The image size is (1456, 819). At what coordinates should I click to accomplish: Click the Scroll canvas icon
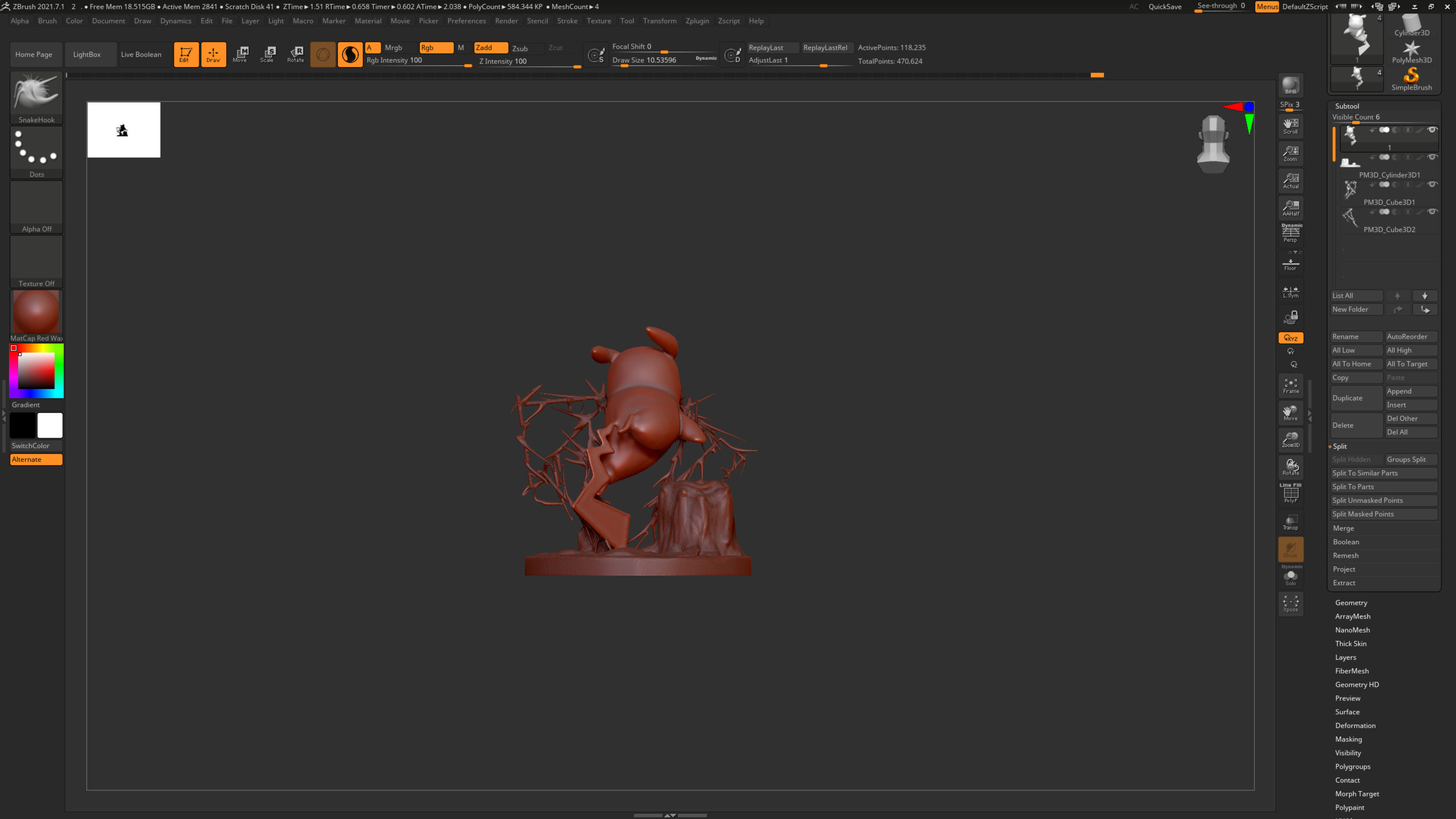(1290, 126)
